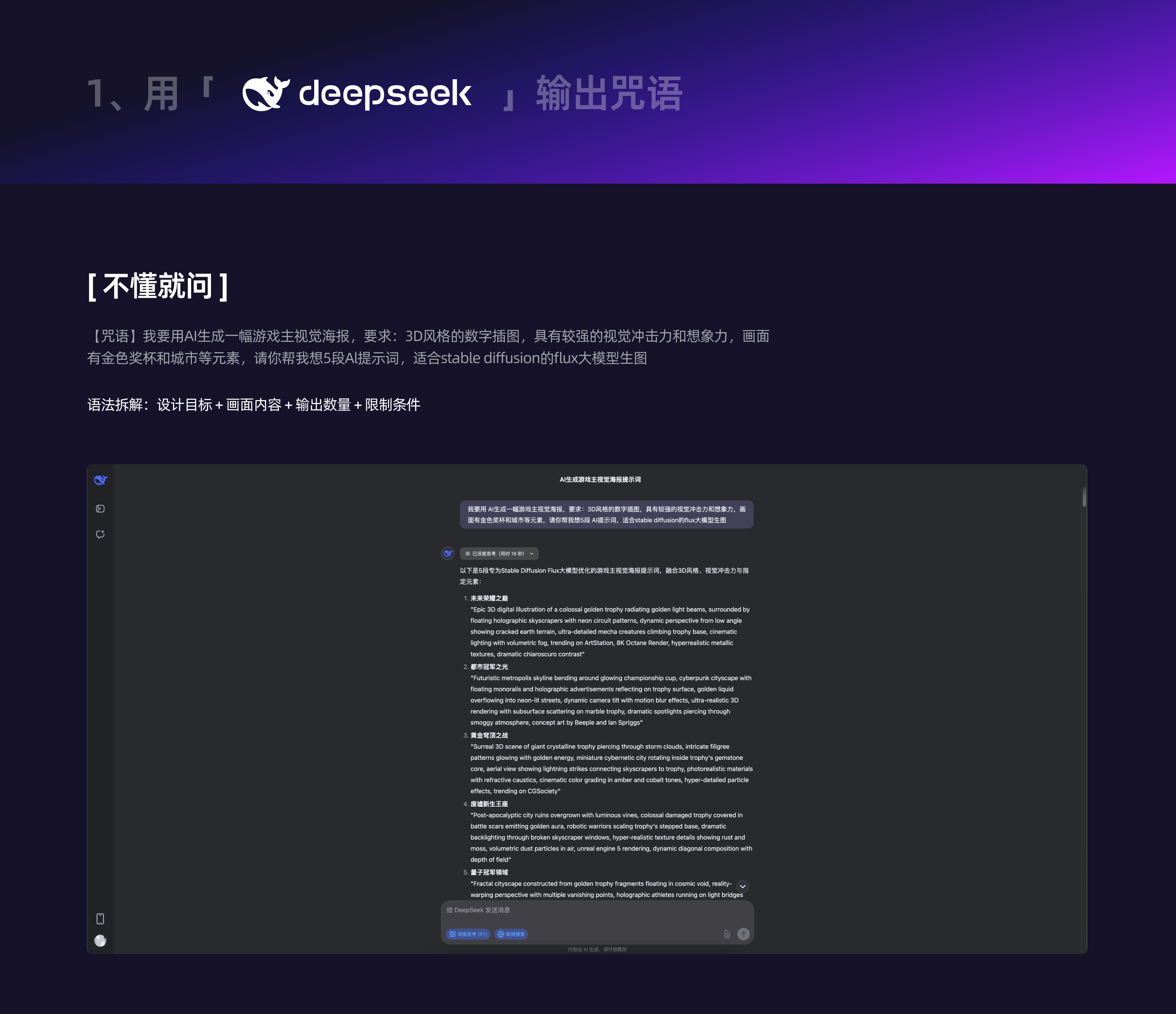Click the prompt heading 黄金穹顶之战
The height and width of the screenshot is (1014, 1176).
click(489, 735)
